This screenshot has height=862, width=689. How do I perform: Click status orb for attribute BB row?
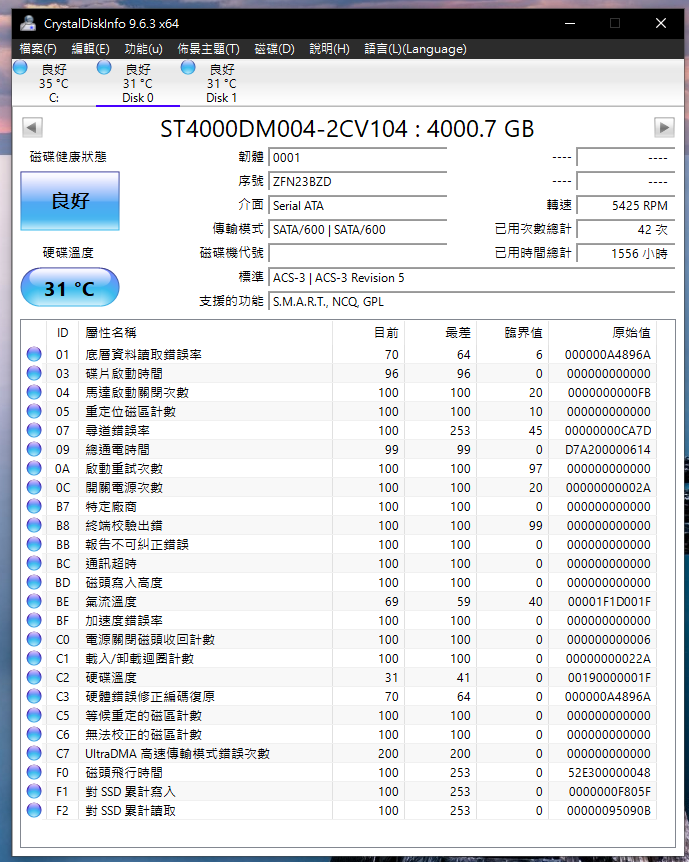34,544
